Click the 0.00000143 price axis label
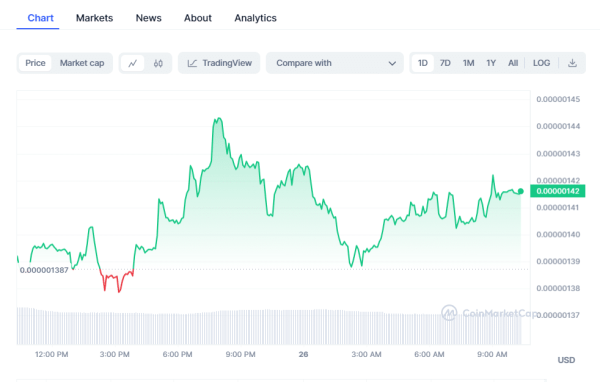The width and height of the screenshot is (600, 382). (558, 154)
